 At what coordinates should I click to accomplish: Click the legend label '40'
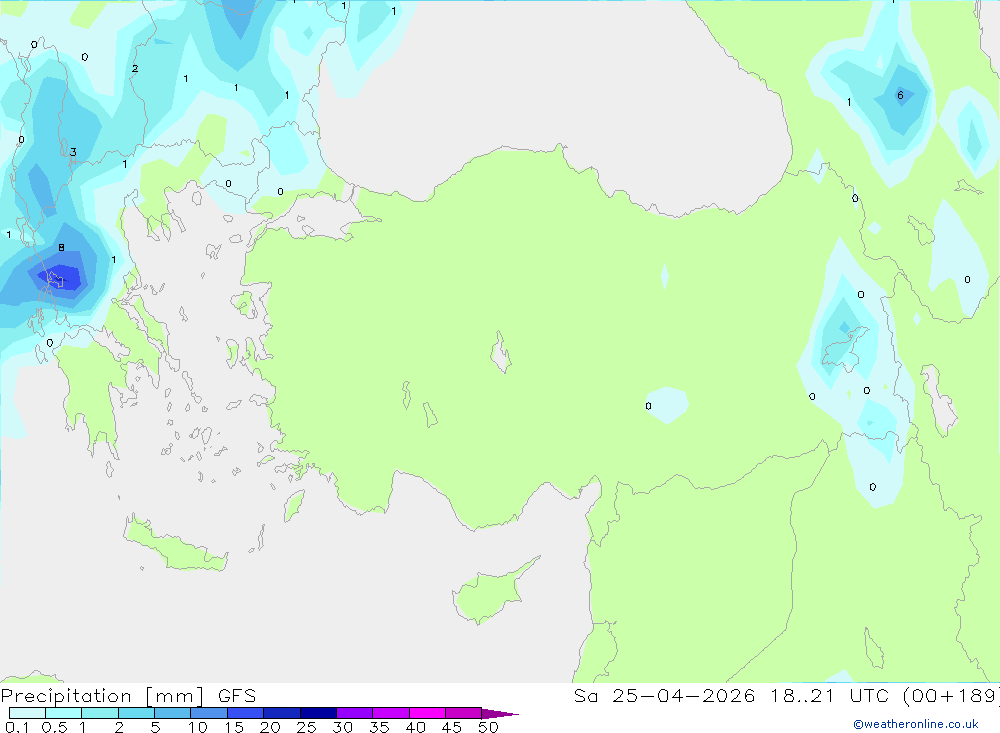point(415,727)
